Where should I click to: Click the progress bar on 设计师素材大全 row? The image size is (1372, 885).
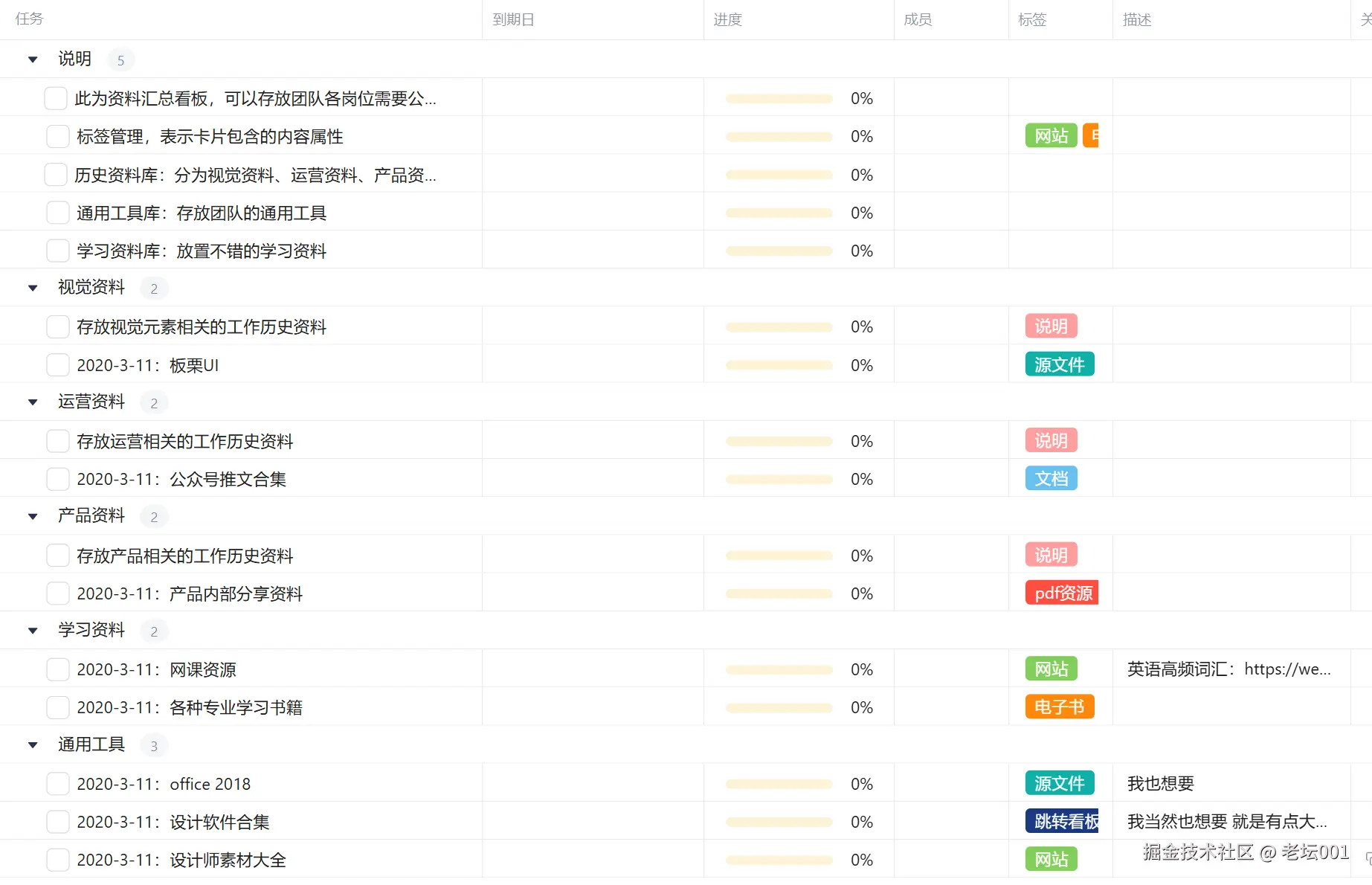coord(778,860)
